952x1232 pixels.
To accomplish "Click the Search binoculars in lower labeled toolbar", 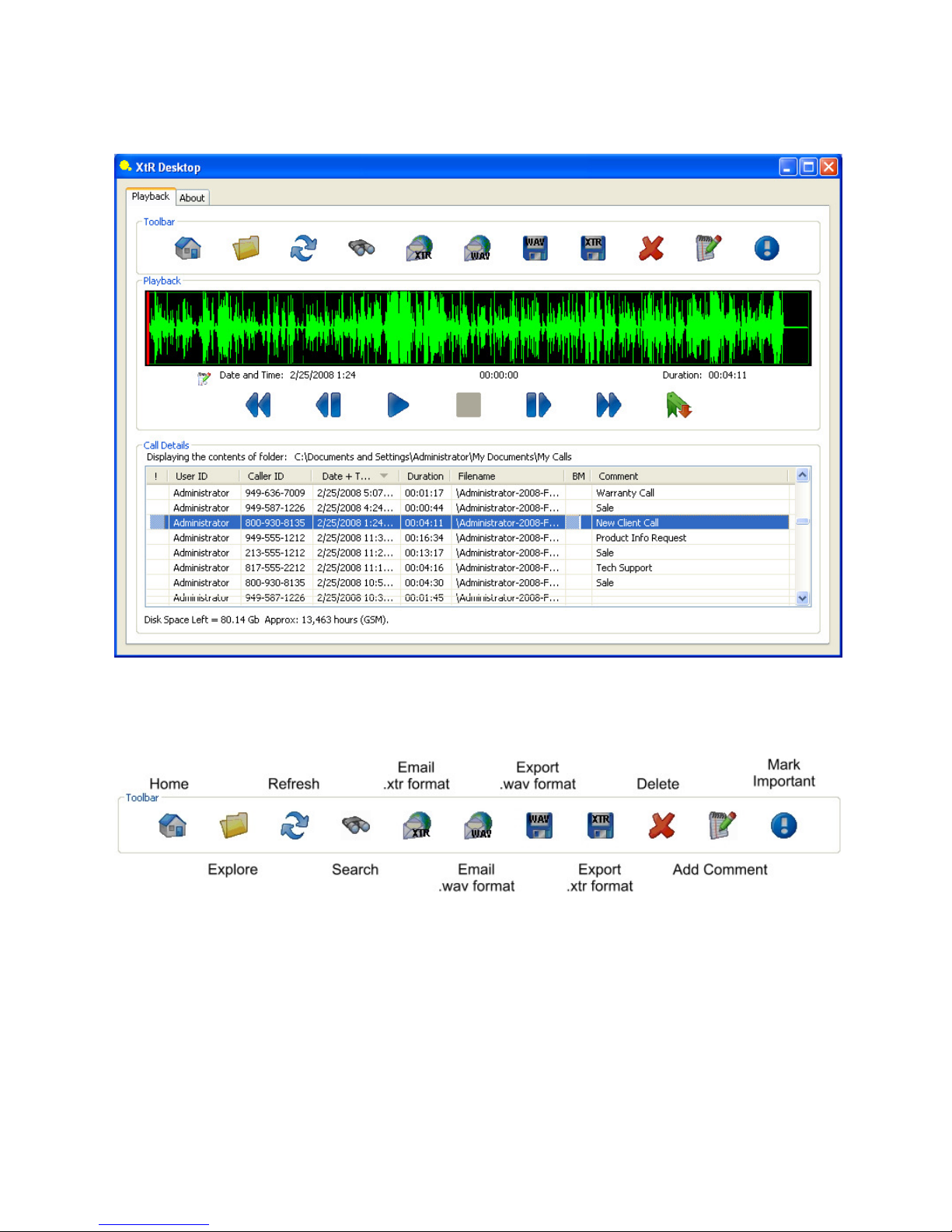I will point(356,825).
